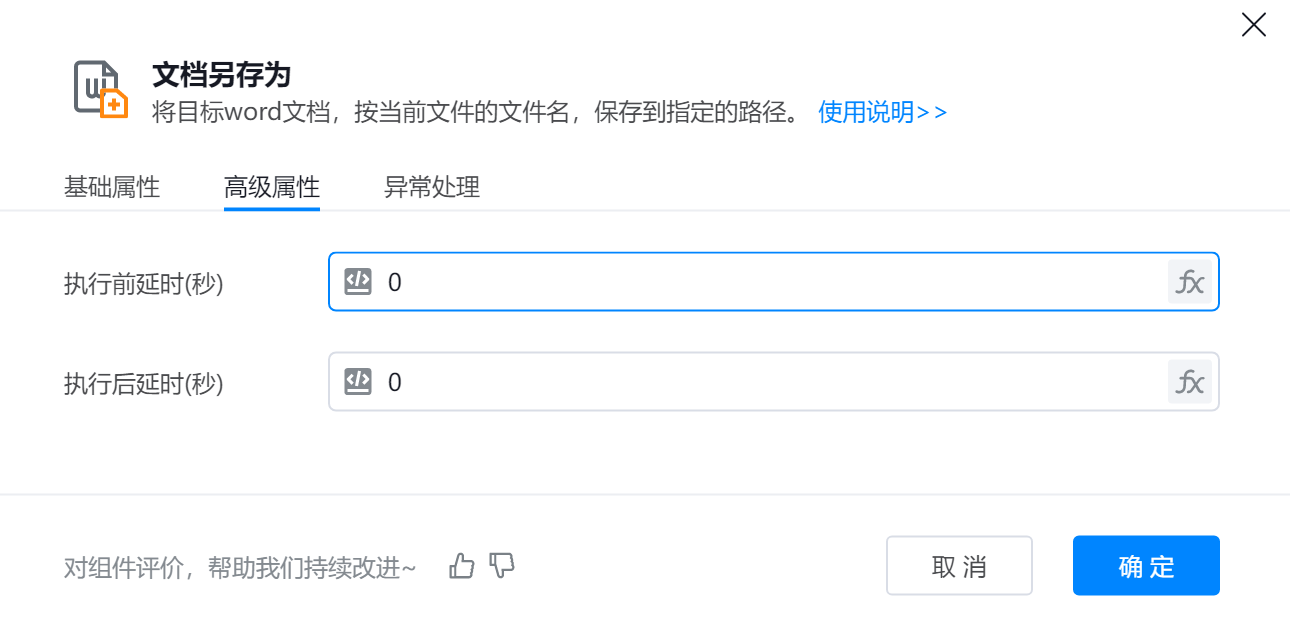
Task: Open the 异常处理 tab
Action: (432, 187)
